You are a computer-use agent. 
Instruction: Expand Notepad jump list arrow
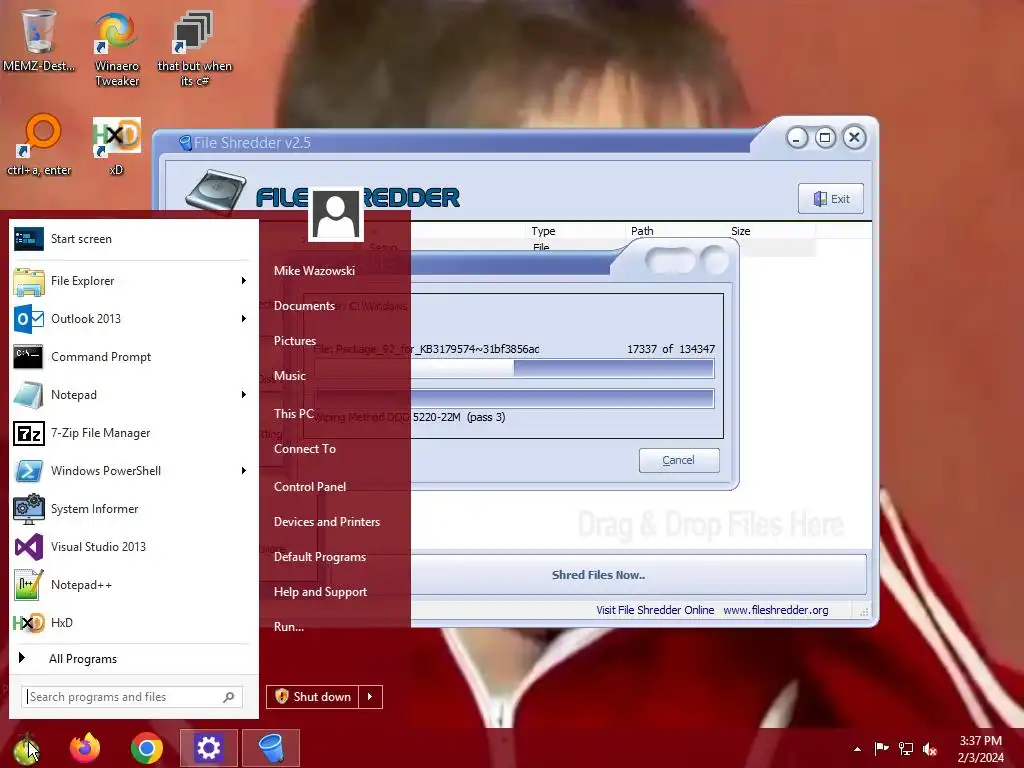pos(244,394)
